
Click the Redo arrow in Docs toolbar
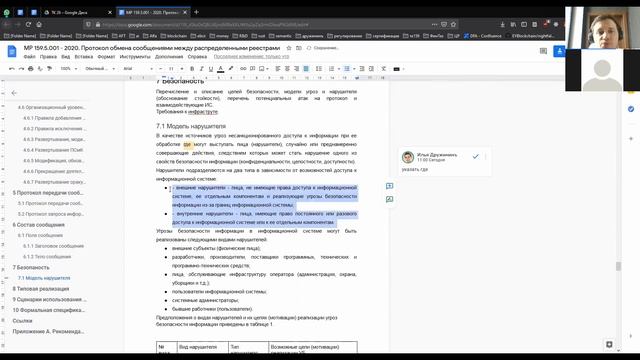pos(21,69)
